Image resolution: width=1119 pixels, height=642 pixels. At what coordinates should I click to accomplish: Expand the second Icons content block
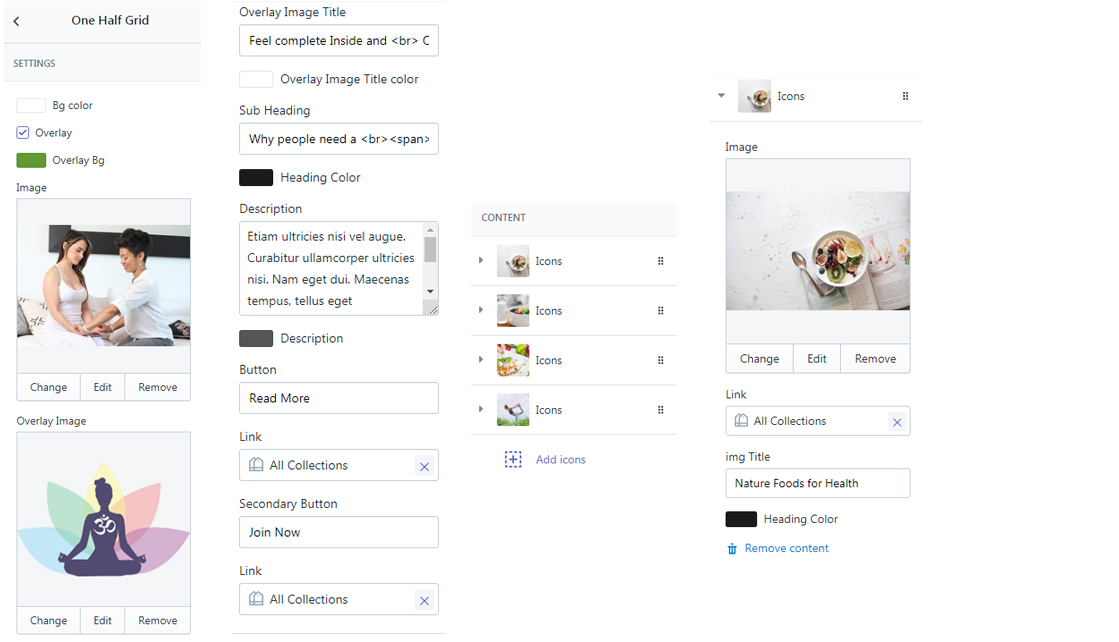pyautogui.click(x=481, y=310)
